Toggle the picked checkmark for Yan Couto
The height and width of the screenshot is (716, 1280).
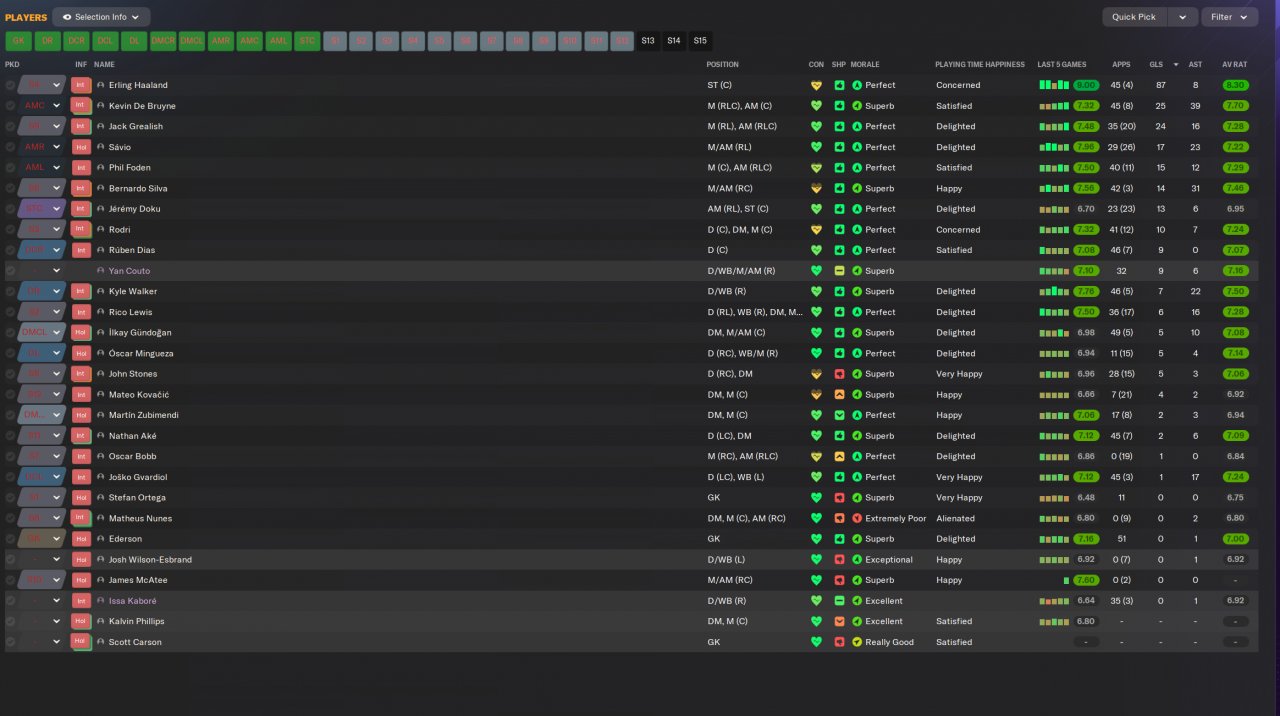[10, 271]
